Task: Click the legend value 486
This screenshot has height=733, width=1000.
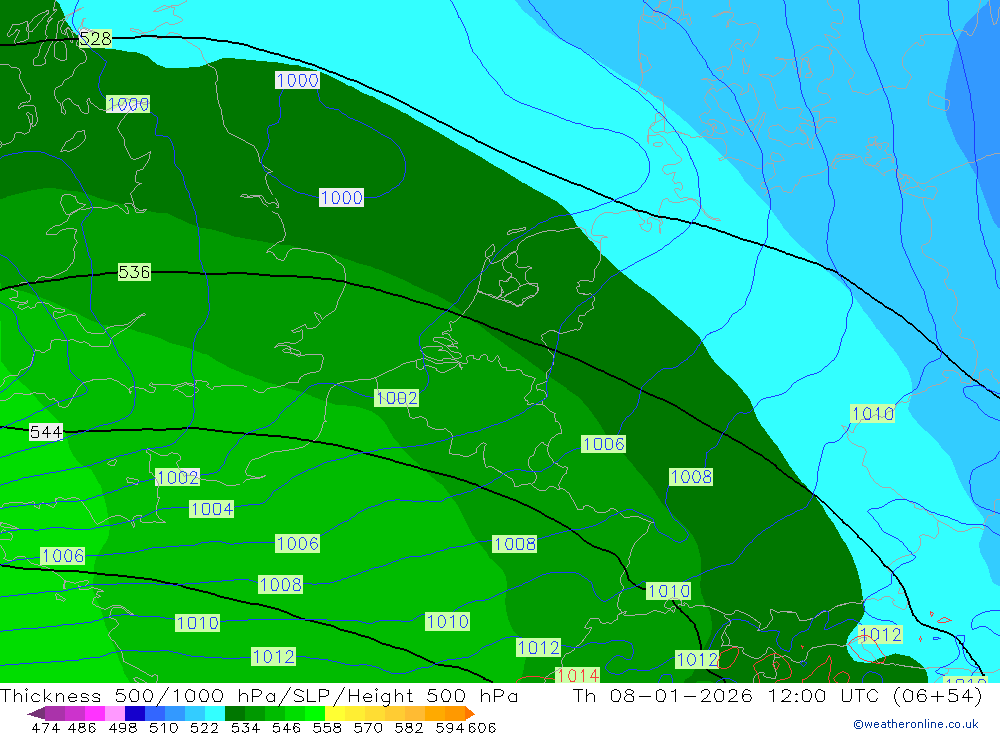Action: click(x=82, y=727)
